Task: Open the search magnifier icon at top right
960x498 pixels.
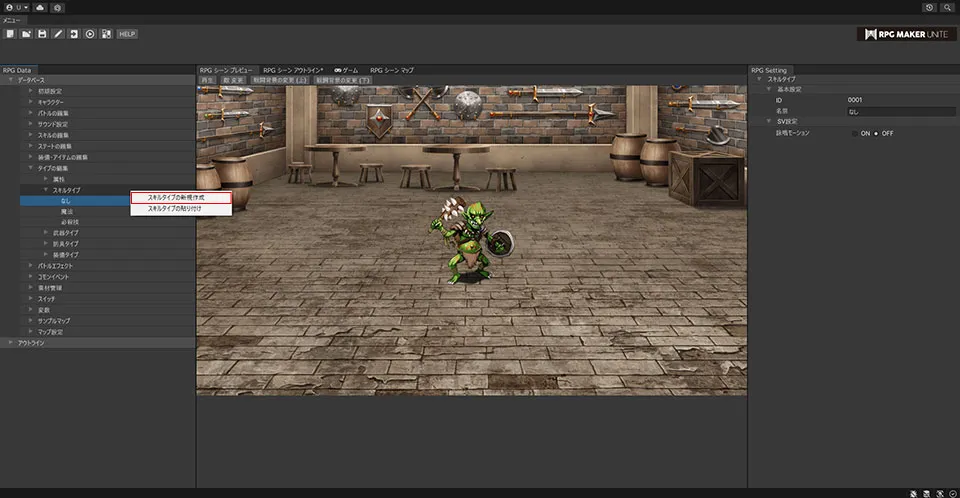Action: 947,7
